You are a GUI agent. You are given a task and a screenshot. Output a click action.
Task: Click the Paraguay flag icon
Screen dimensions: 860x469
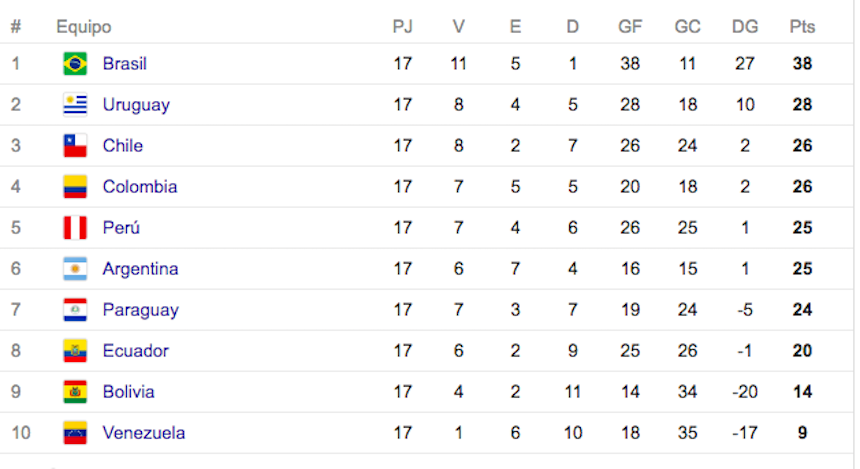click(75, 310)
